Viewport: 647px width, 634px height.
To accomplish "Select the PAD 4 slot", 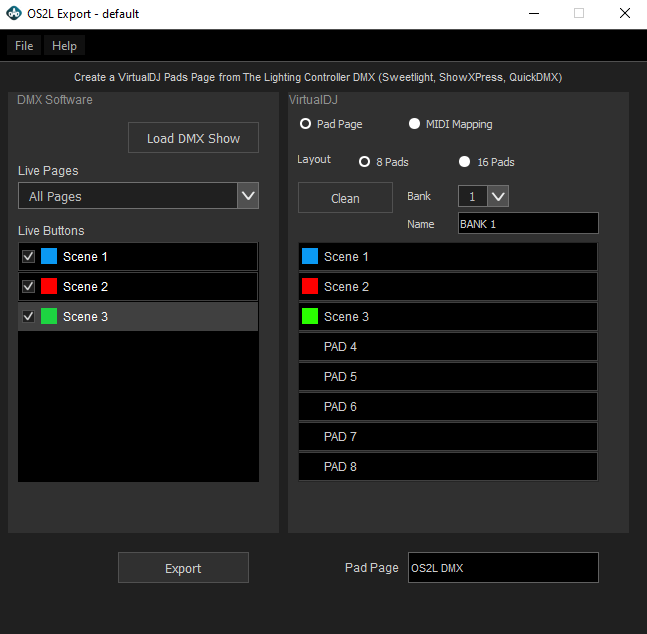I will coord(448,347).
